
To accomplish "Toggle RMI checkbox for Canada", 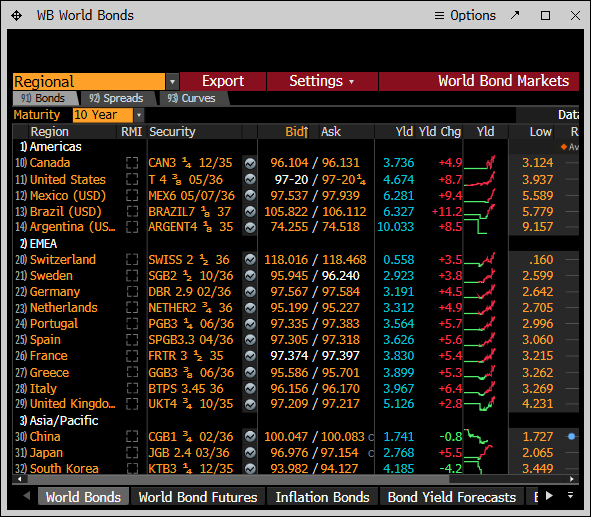I will tap(132, 163).
